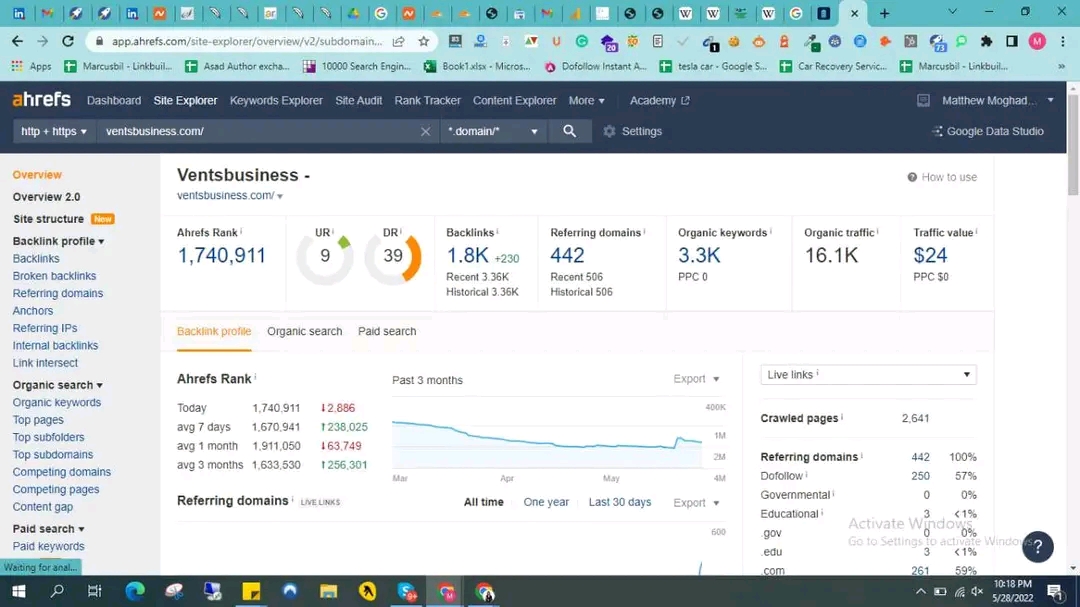Open the *.domain/* mode dropdown

492,131
